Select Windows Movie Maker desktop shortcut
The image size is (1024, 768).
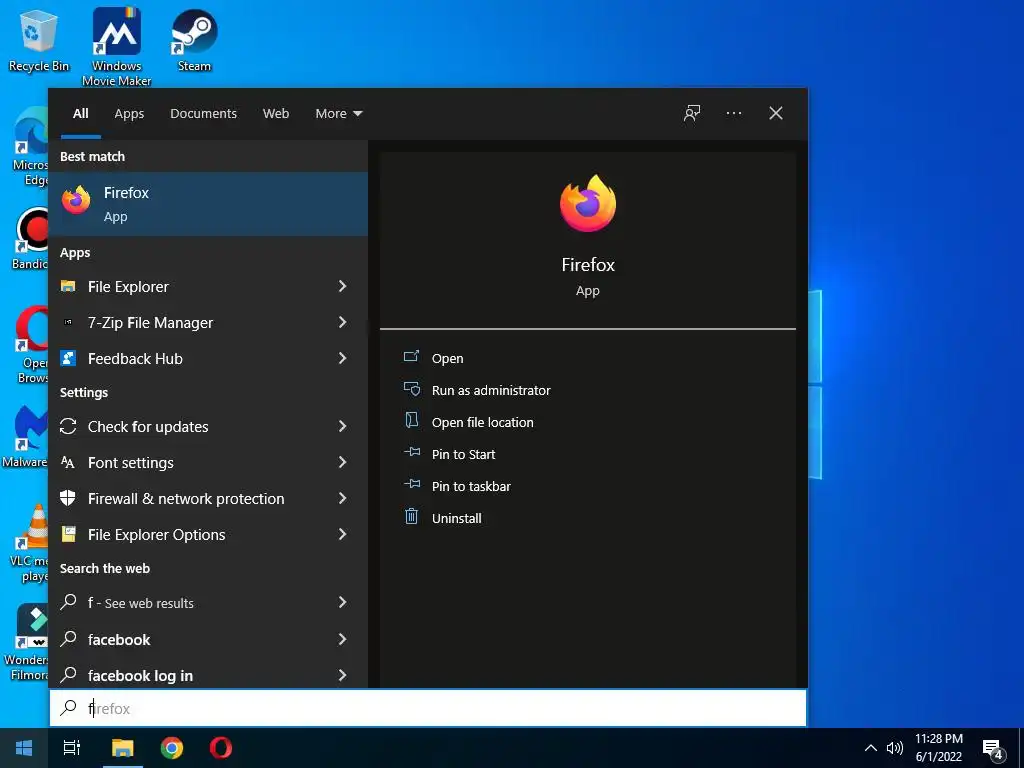116,47
